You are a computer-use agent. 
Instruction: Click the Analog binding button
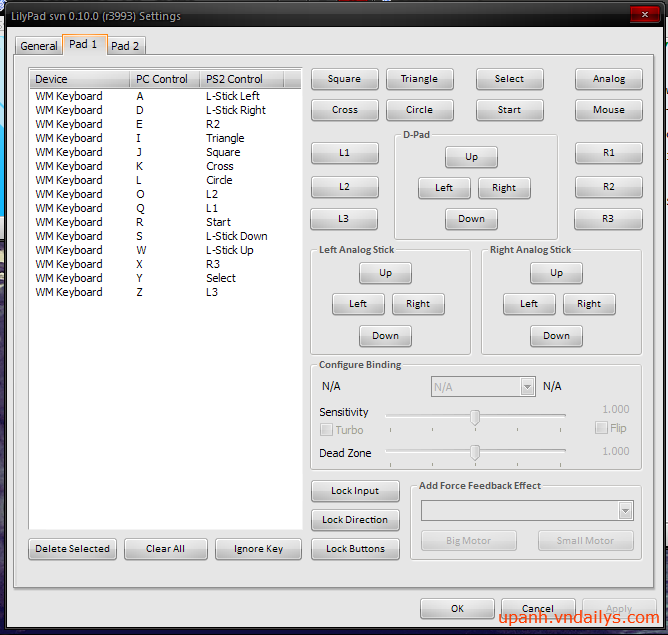609,79
